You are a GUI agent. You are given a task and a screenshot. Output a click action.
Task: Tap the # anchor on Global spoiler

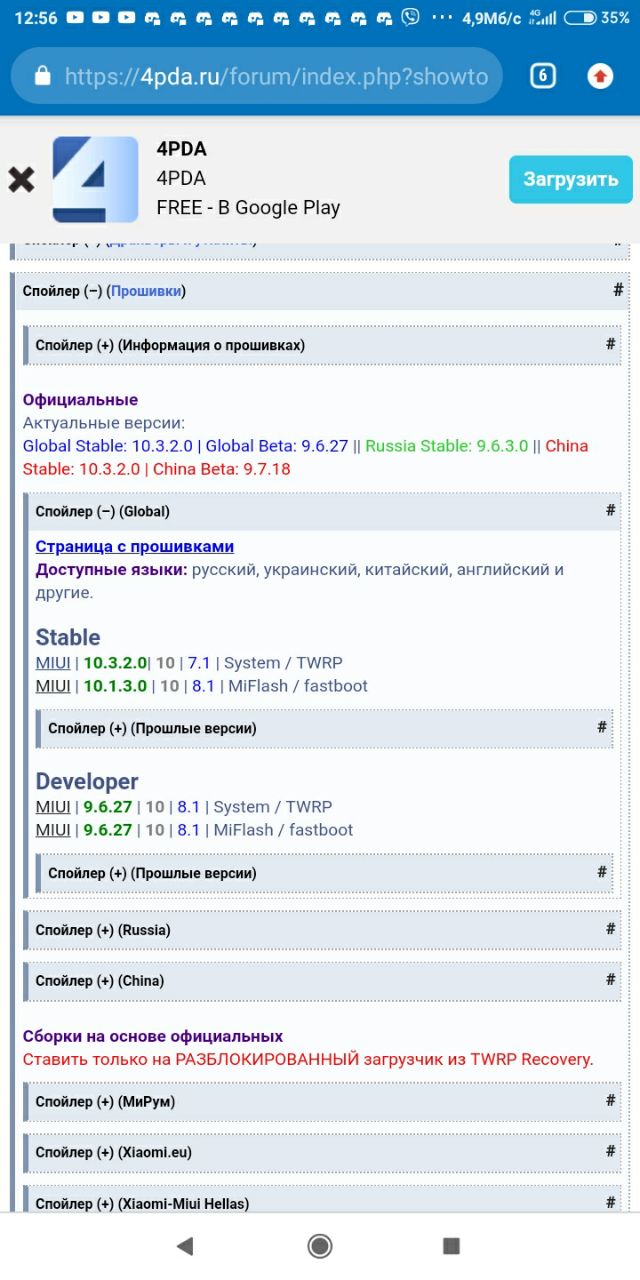(610, 510)
